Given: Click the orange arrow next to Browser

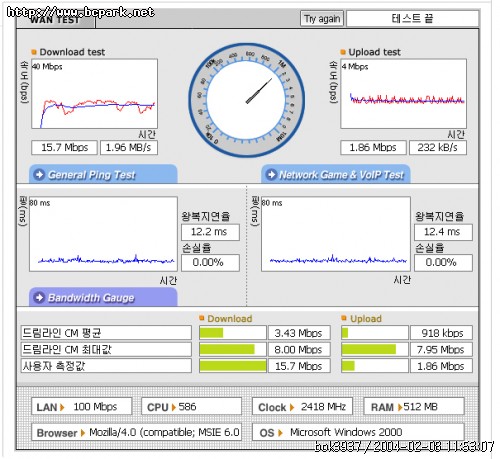Looking at the screenshot, I should [x=83, y=433].
